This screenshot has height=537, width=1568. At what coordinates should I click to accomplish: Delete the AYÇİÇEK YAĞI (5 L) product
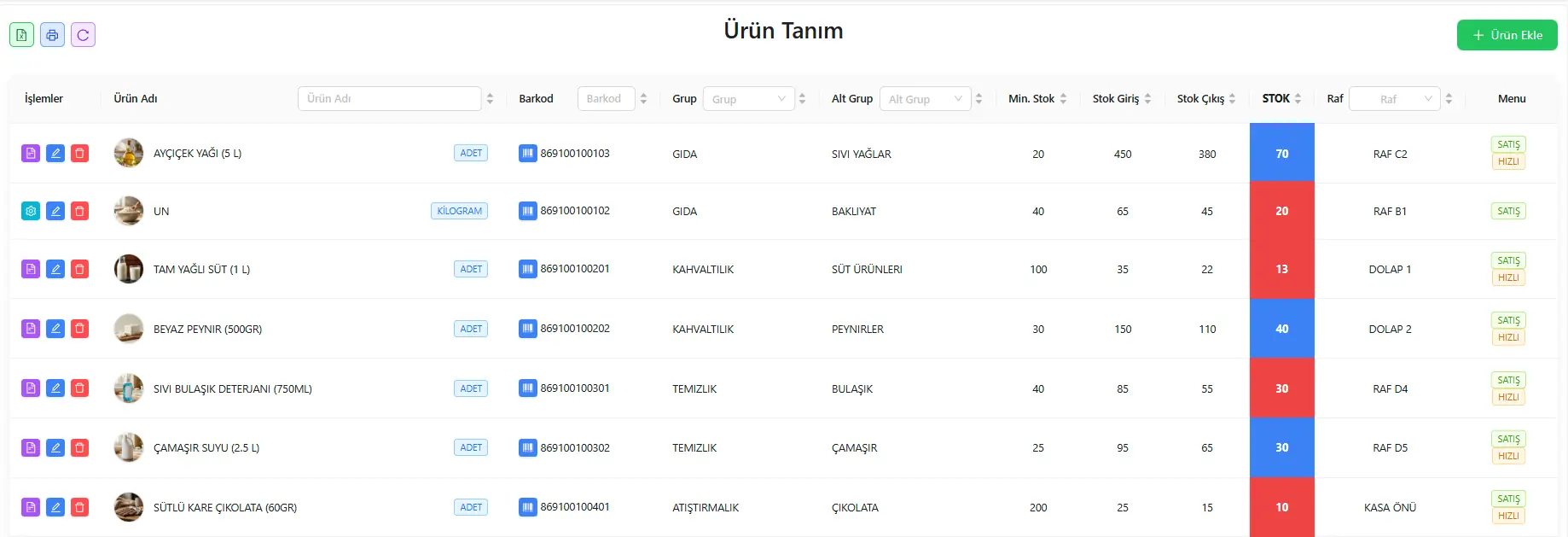tap(79, 154)
